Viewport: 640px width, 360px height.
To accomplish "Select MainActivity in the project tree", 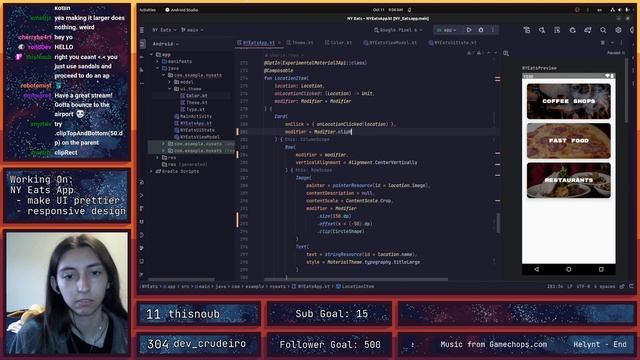I will 193,116.
